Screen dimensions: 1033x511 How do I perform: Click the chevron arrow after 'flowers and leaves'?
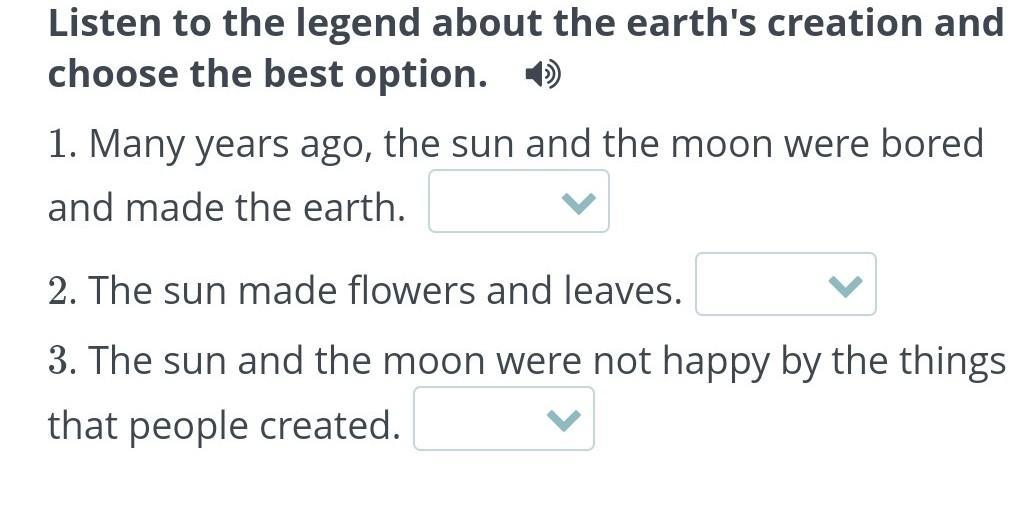[x=845, y=287]
